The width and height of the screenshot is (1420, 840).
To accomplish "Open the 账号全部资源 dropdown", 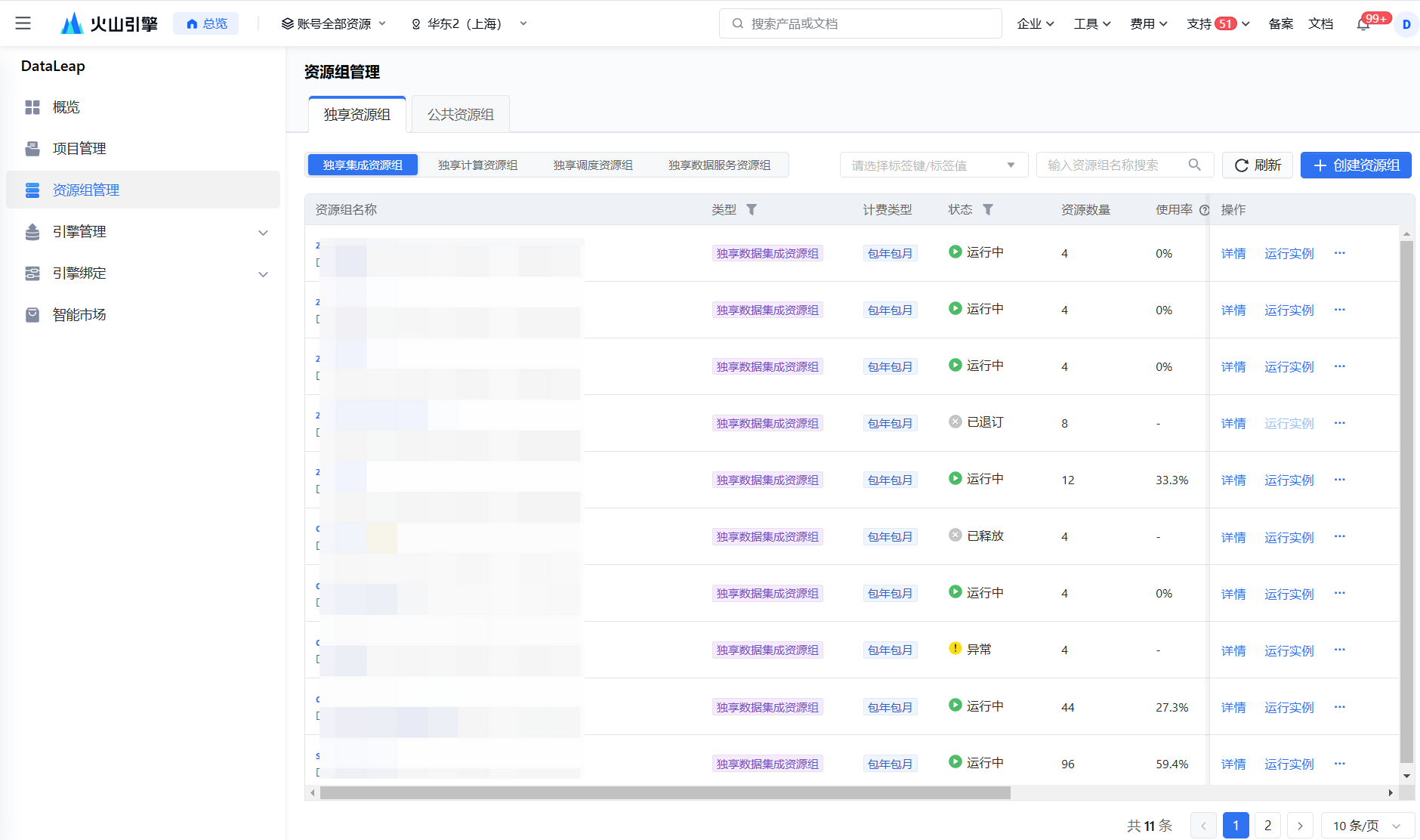I will (x=334, y=24).
